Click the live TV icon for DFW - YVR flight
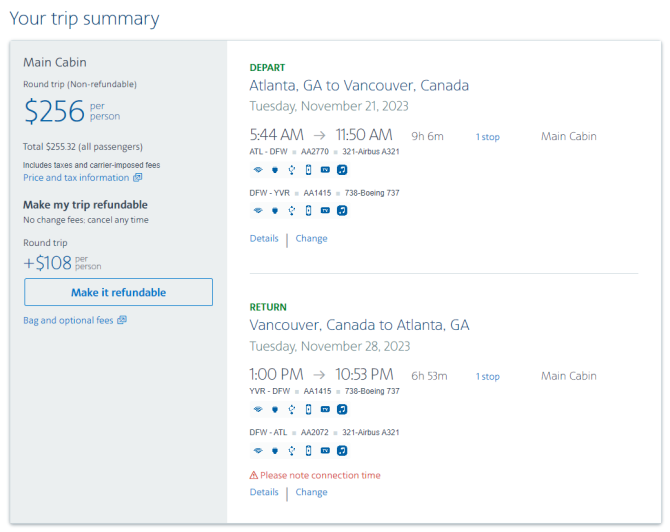The image size is (670, 532). click(325, 210)
